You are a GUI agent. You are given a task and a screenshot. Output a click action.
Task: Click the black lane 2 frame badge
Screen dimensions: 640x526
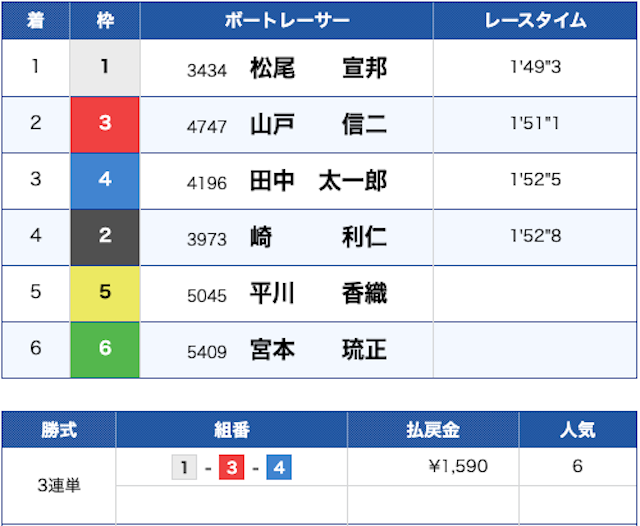105,237
